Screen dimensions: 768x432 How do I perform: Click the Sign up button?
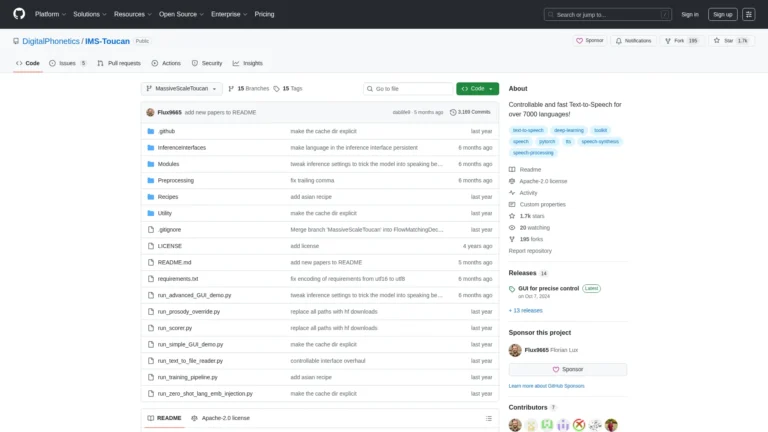pos(721,14)
